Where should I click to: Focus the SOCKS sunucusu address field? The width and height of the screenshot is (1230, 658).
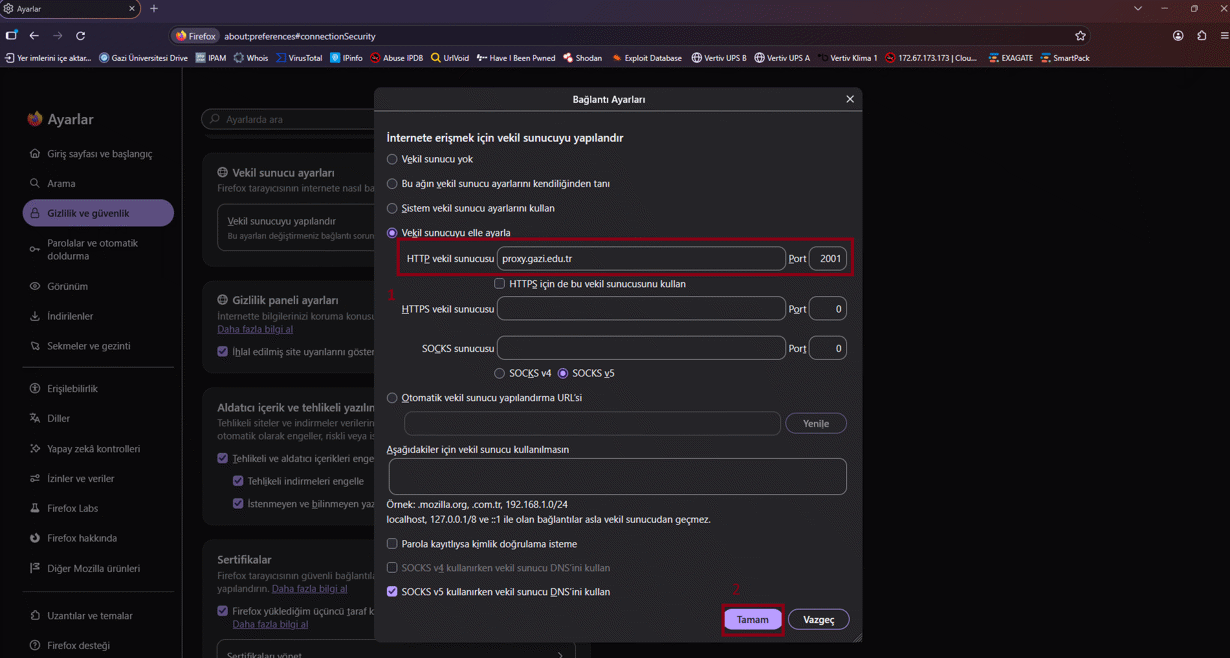coord(641,348)
